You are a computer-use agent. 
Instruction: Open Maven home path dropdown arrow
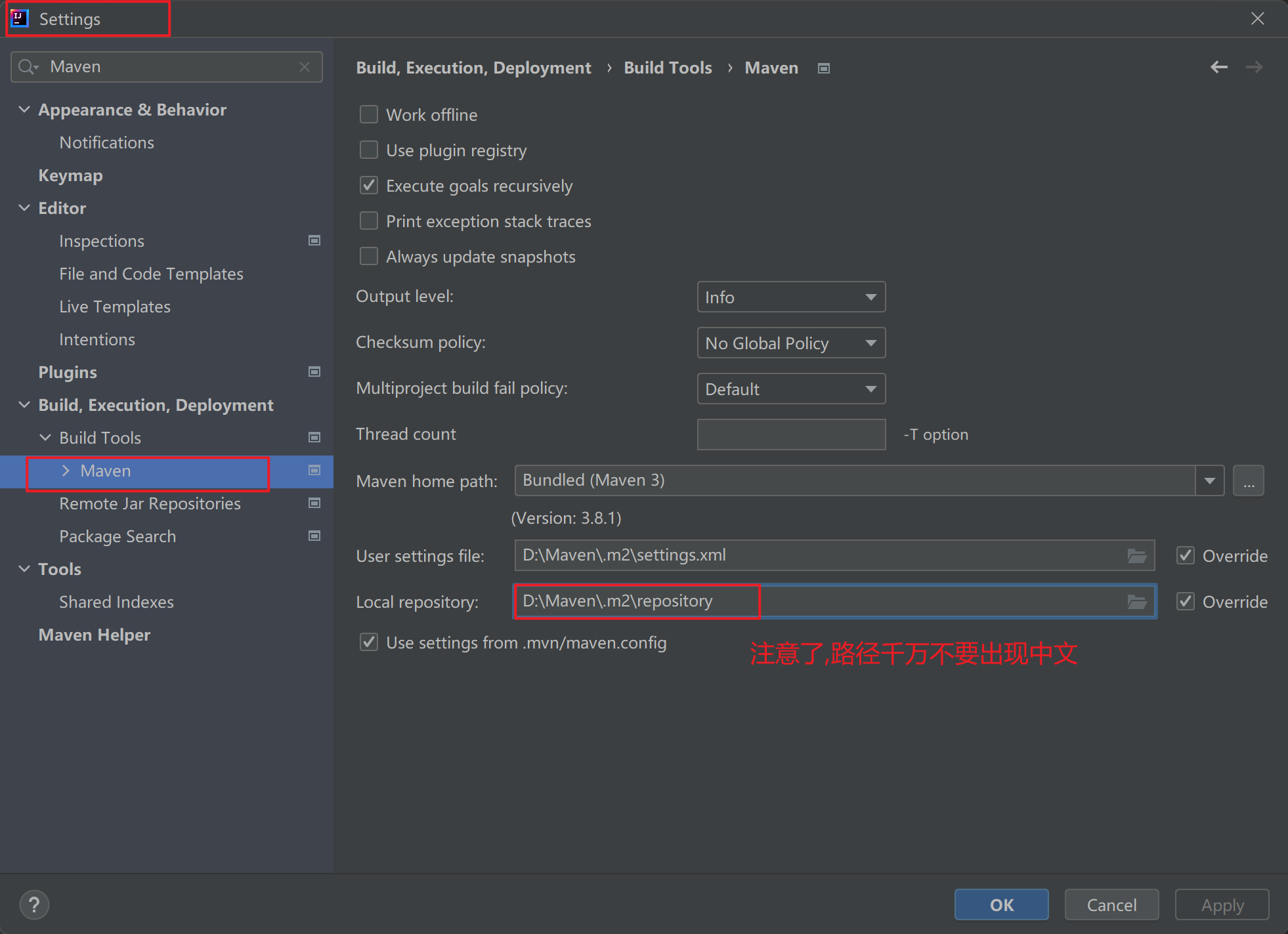1209,481
